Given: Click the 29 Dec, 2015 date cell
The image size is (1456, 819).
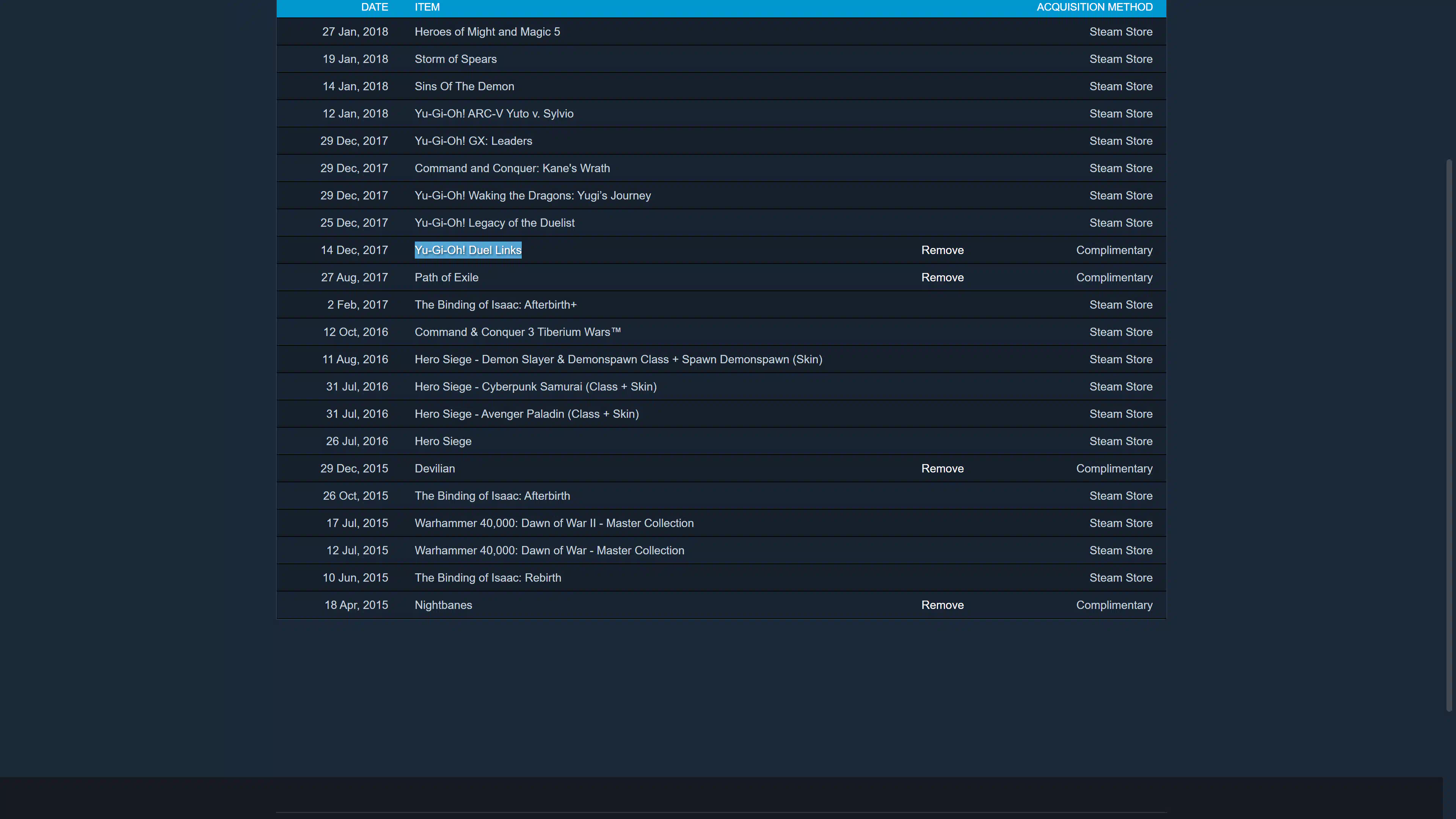Looking at the screenshot, I should tap(354, 469).
